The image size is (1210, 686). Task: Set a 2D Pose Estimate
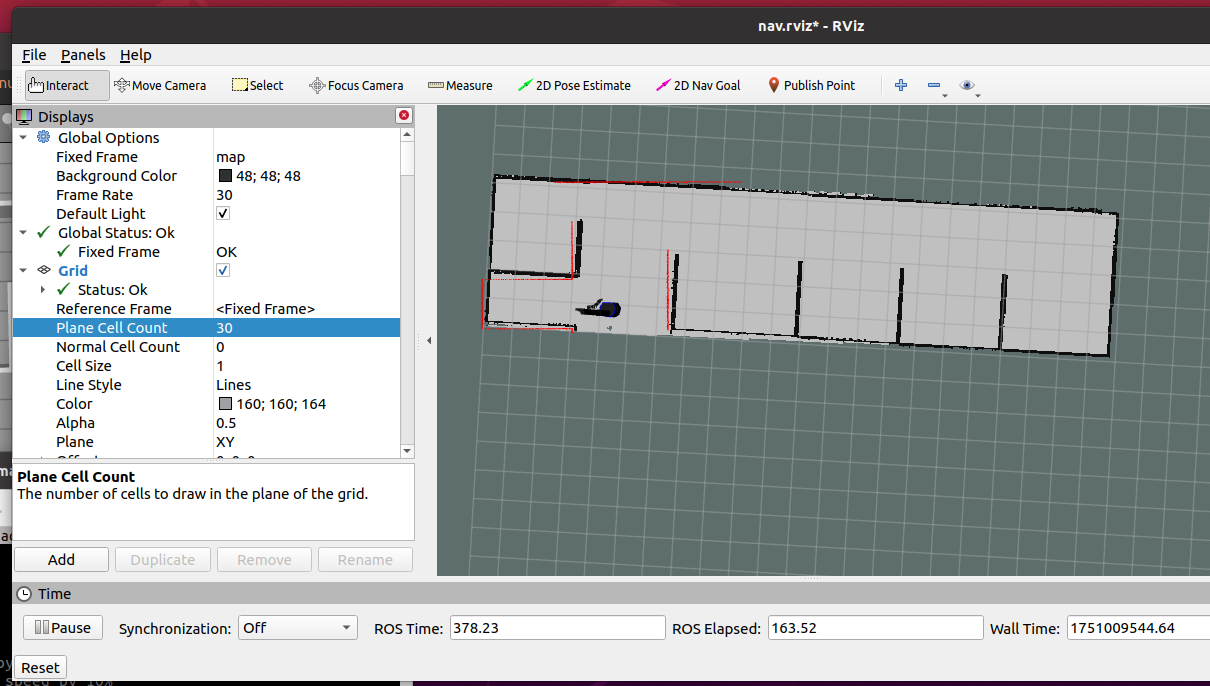coord(574,85)
